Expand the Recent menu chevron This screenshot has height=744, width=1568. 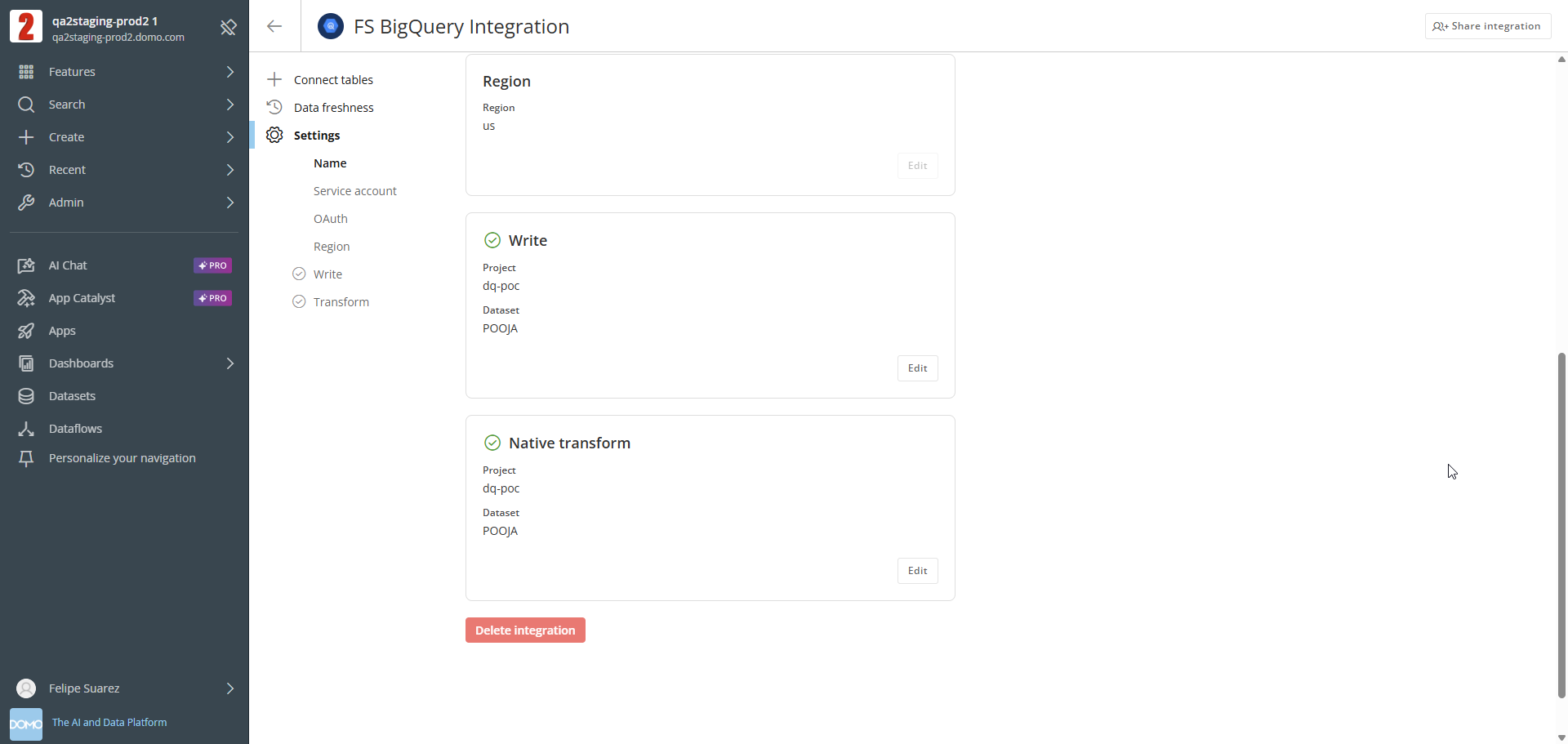point(230,170)
